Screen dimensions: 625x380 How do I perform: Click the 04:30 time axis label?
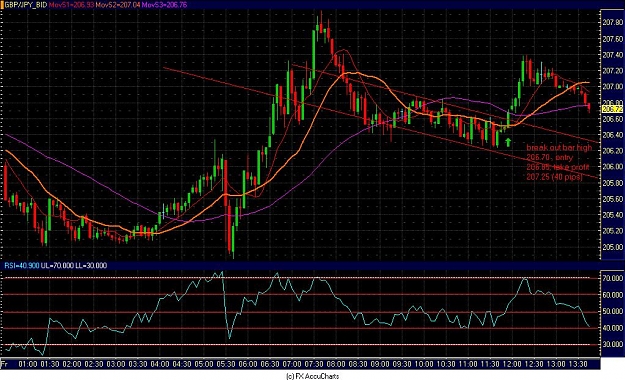pos(182,364)
